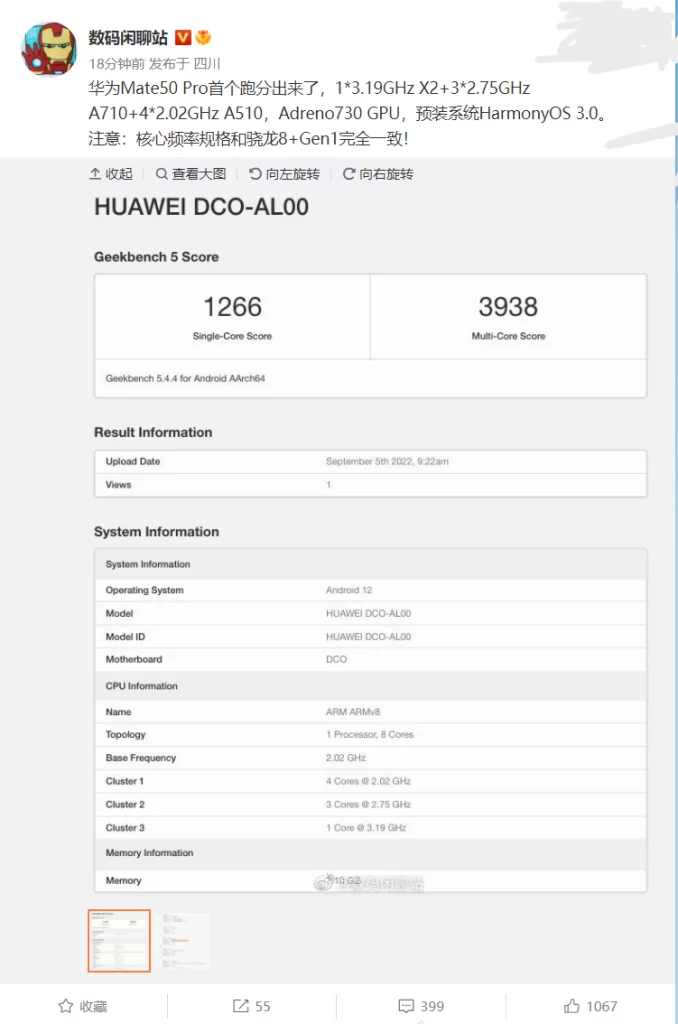Click Base Frequency value 2.02 GHz
This screenshot has height=1024, width=678.
click(x=346, y=758)
